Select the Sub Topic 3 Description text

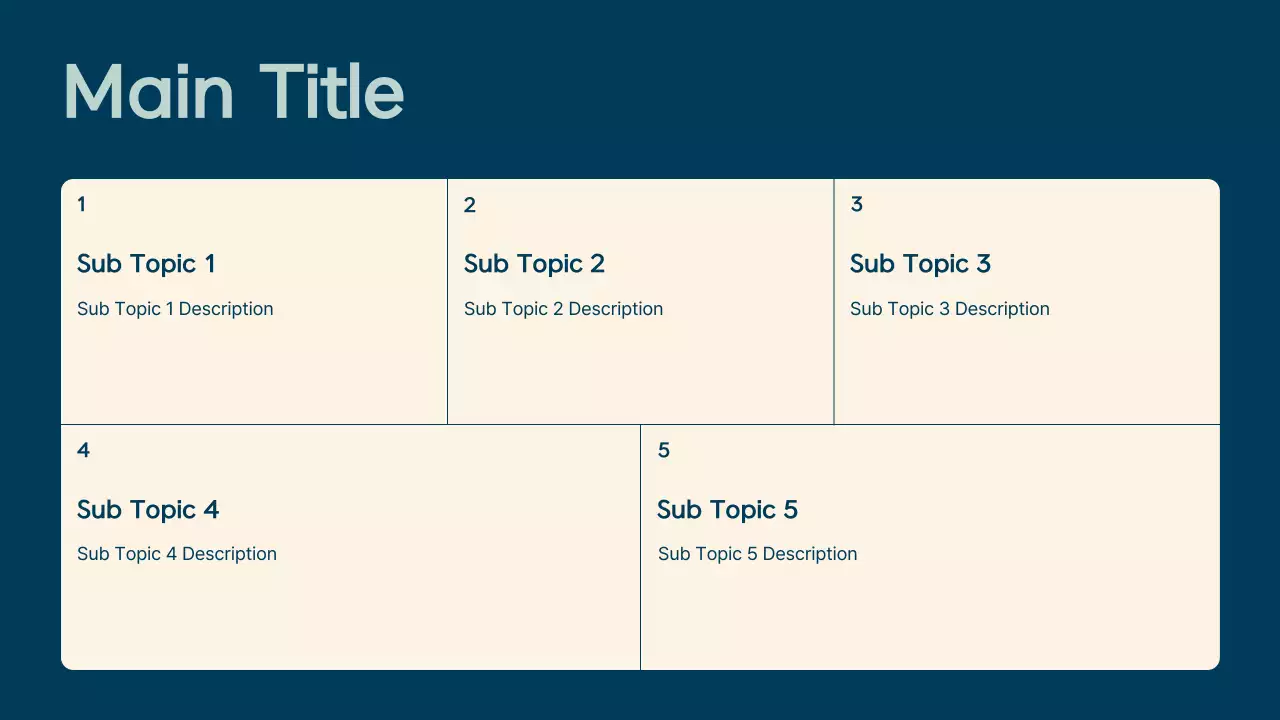(949, 309)
